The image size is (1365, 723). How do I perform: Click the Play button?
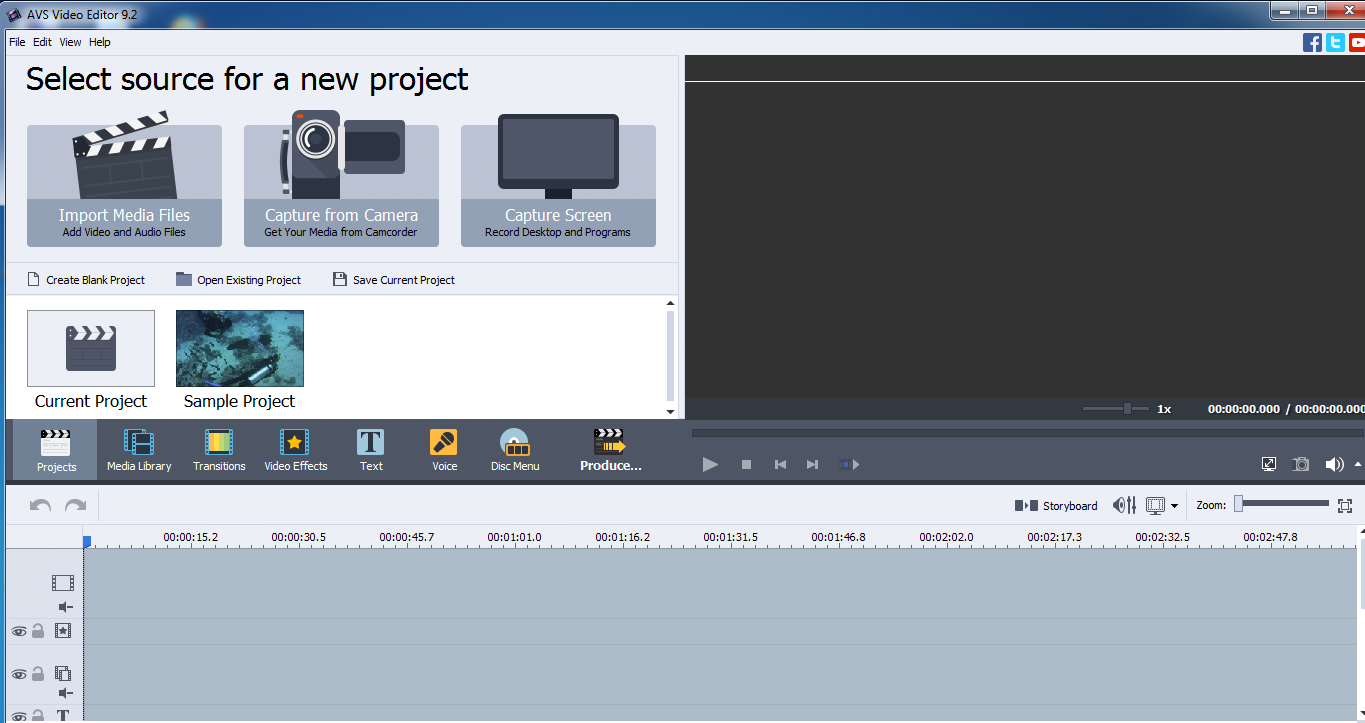point(710,464)
